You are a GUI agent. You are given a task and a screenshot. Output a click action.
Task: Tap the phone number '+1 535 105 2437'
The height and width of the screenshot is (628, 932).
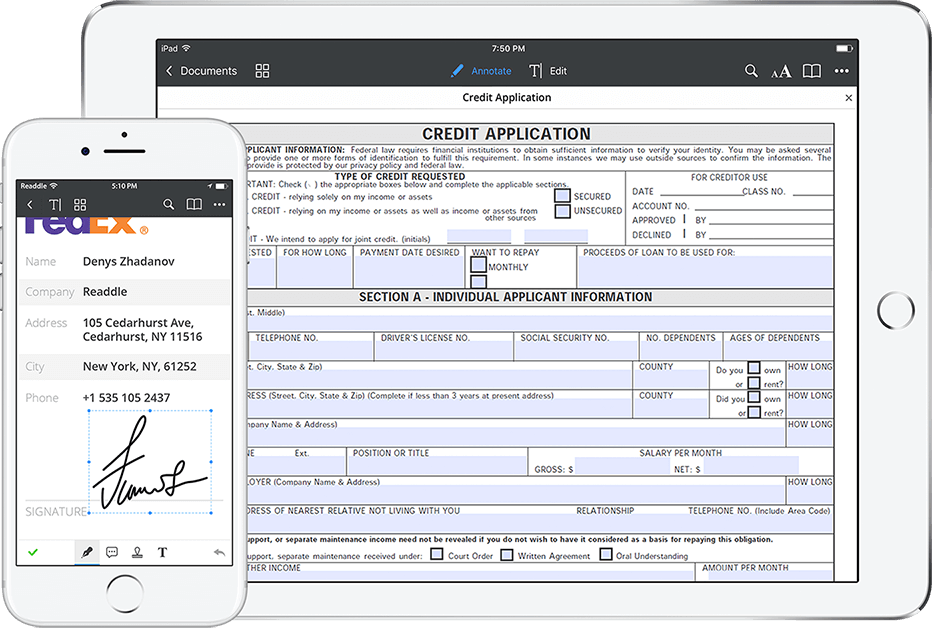126,398
